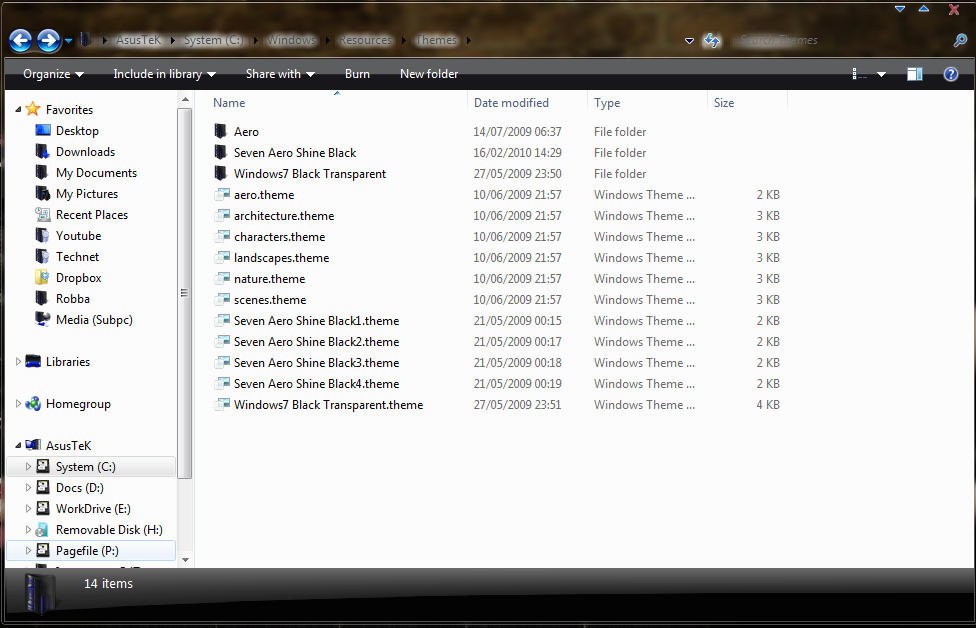Screen dimensions: 976x628
Task: Select Pagefile (P:) drive
Action: tap(91, 551)
